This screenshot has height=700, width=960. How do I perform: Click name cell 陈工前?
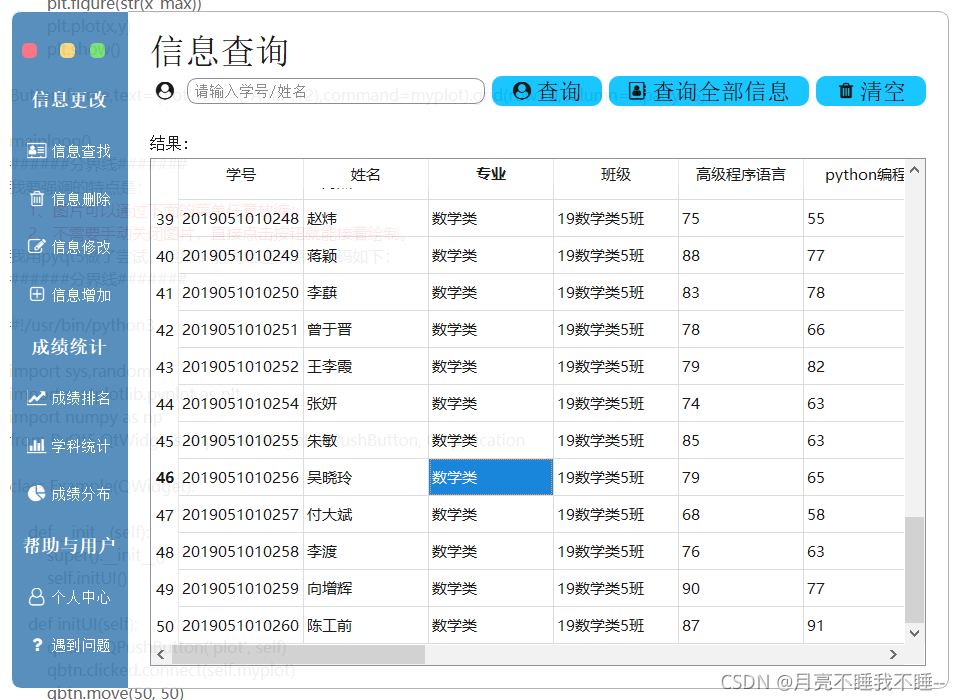(x=366, y=626)
